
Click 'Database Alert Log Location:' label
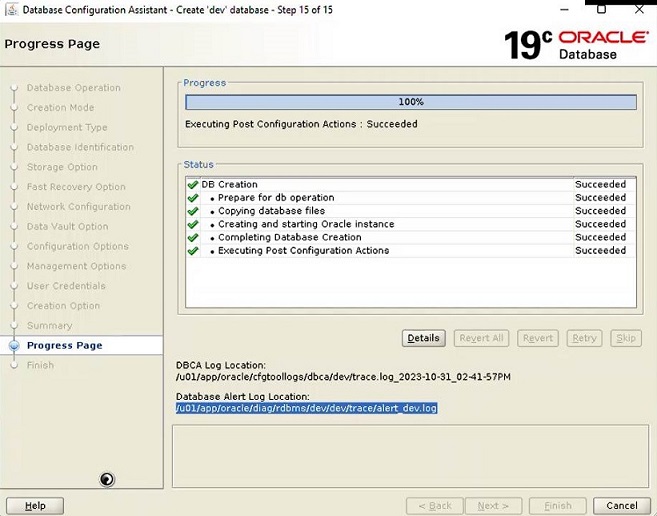[243, 397]
